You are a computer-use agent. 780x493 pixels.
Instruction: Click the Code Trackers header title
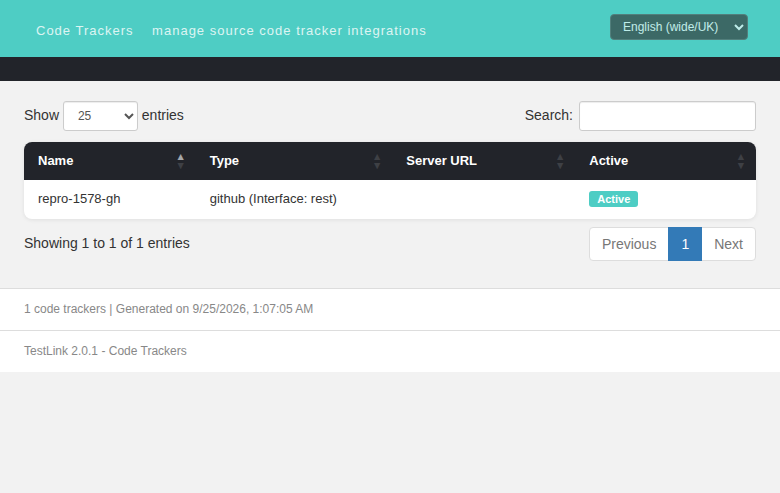click(85, 31)
